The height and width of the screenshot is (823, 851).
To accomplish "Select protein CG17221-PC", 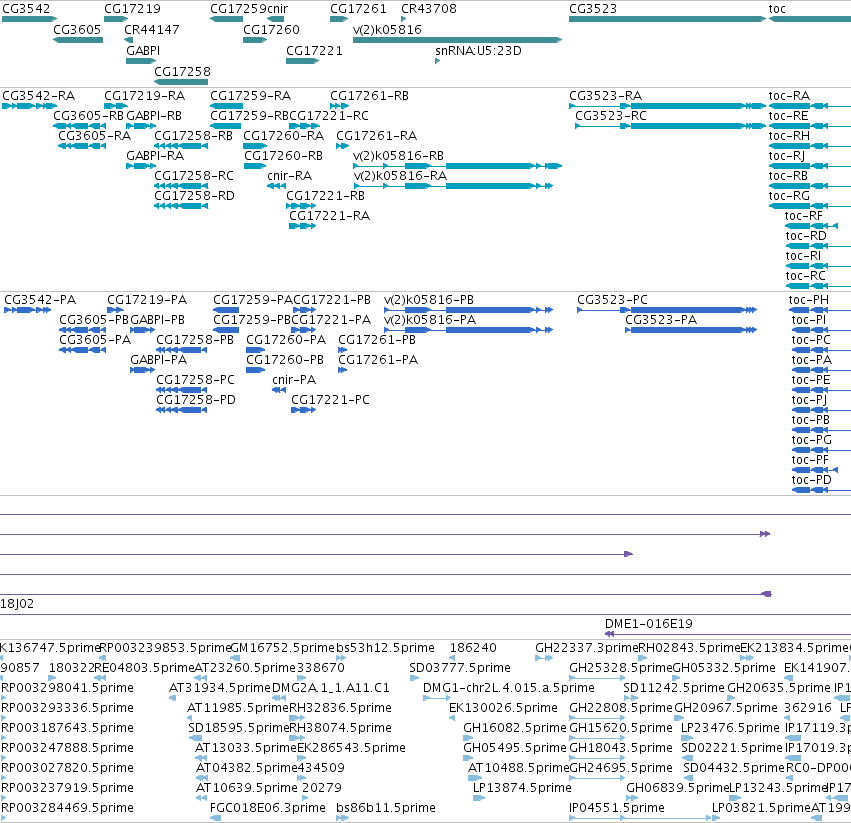I will 331,401.
